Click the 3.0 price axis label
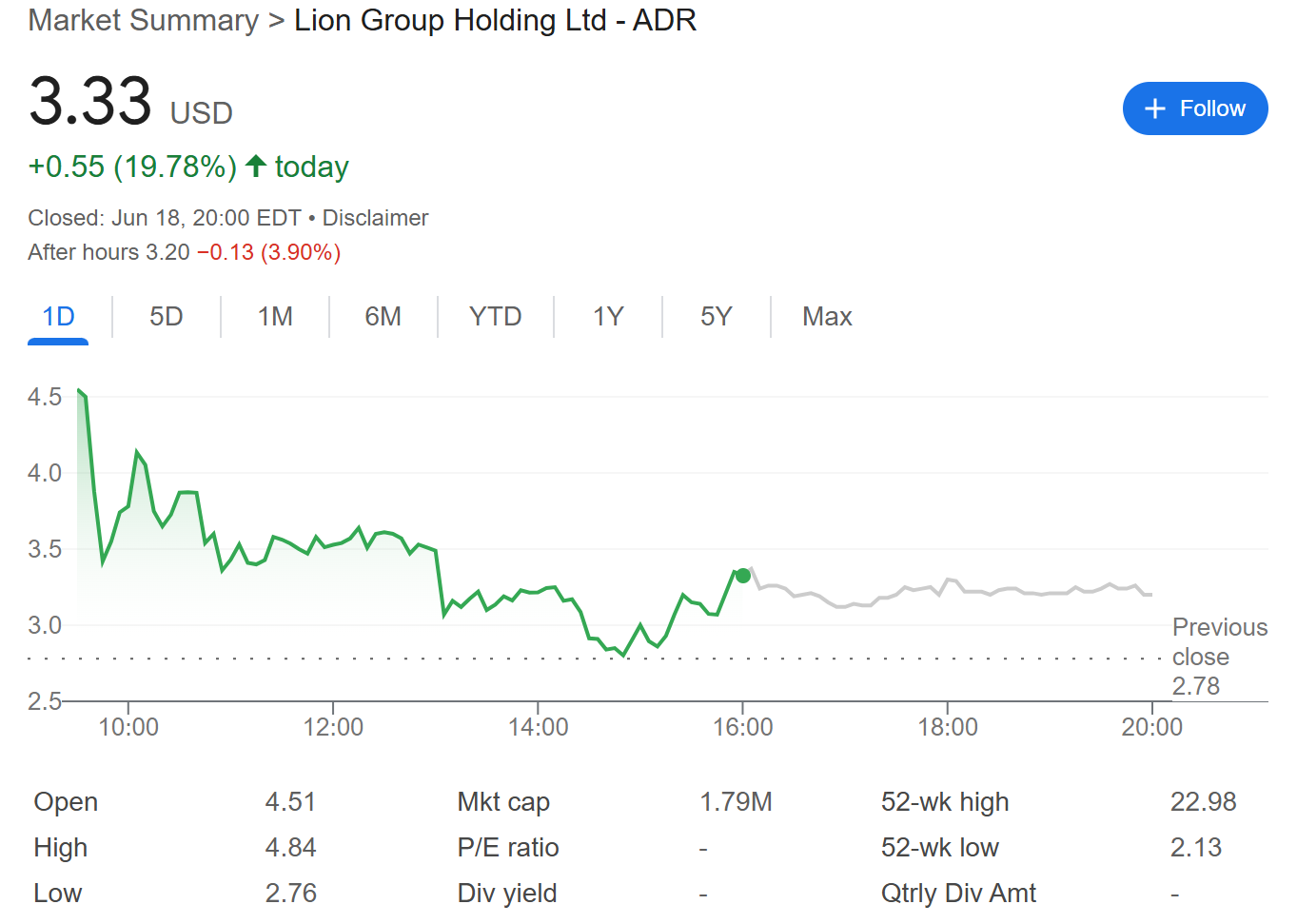Viewport: 1297px width, 924px height. (45, 625)
